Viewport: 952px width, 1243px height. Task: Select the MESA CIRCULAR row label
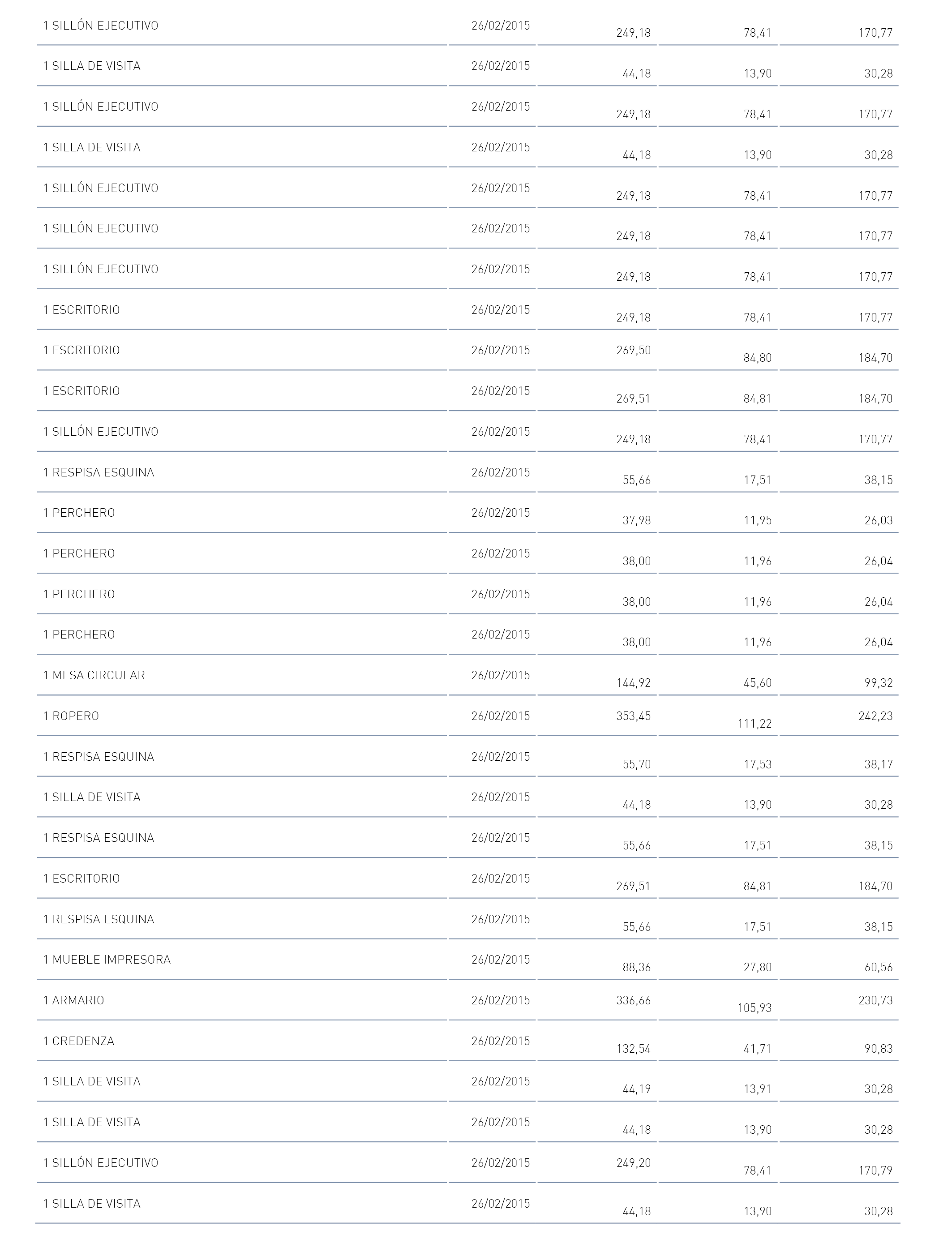point(94,675)
